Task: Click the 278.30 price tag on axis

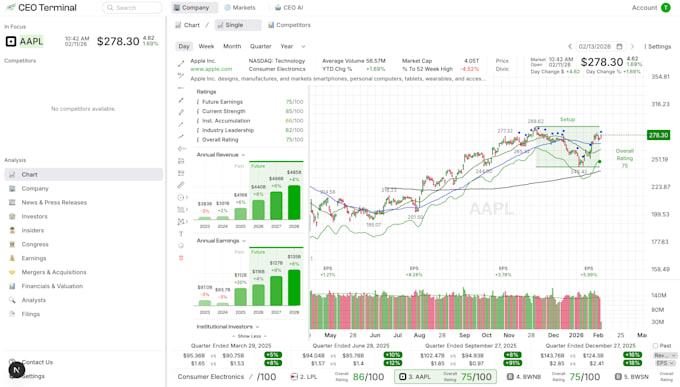Action: (658, 135)
